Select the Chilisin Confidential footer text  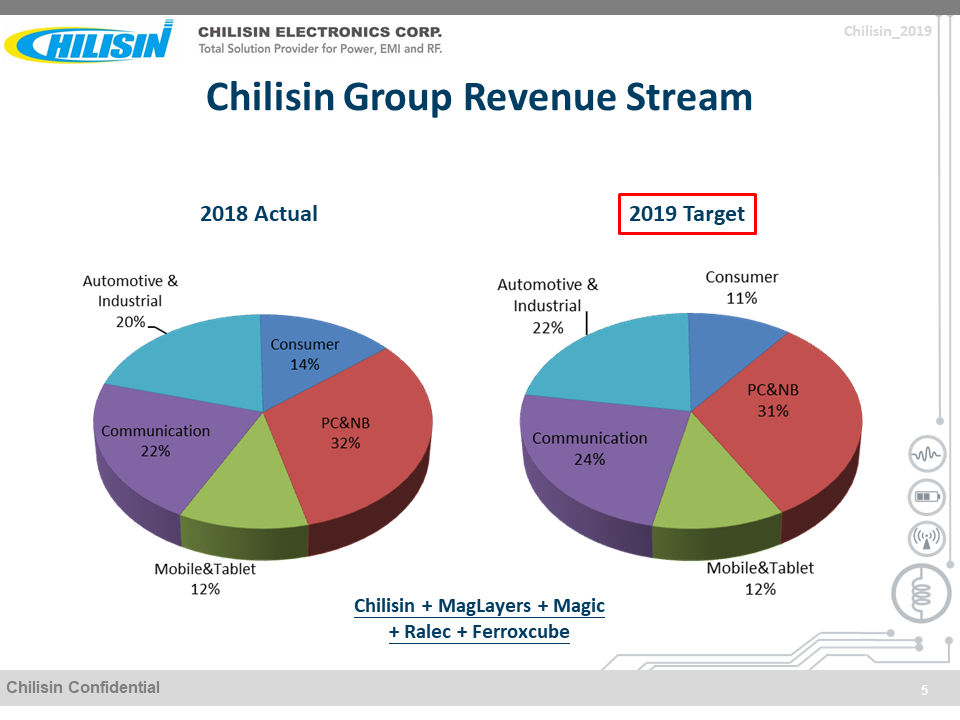point(83,688)
